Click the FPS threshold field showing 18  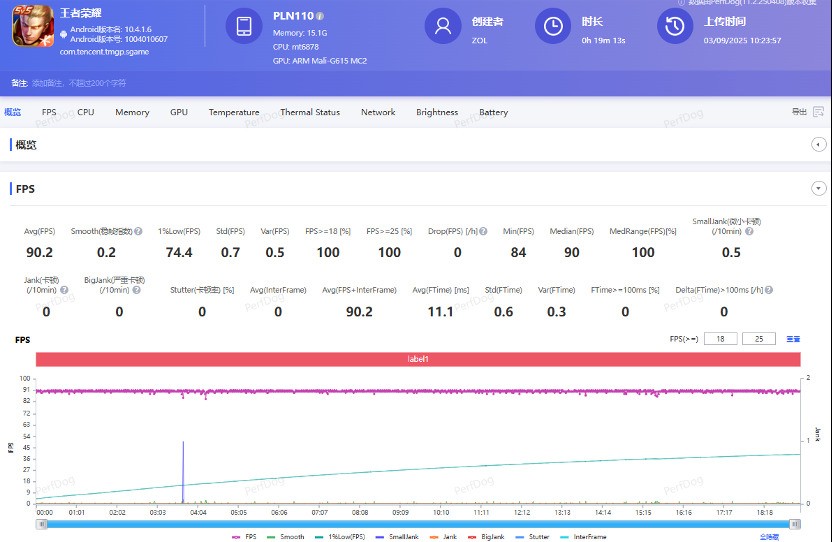pyautogui.click(x=719, y=339)
